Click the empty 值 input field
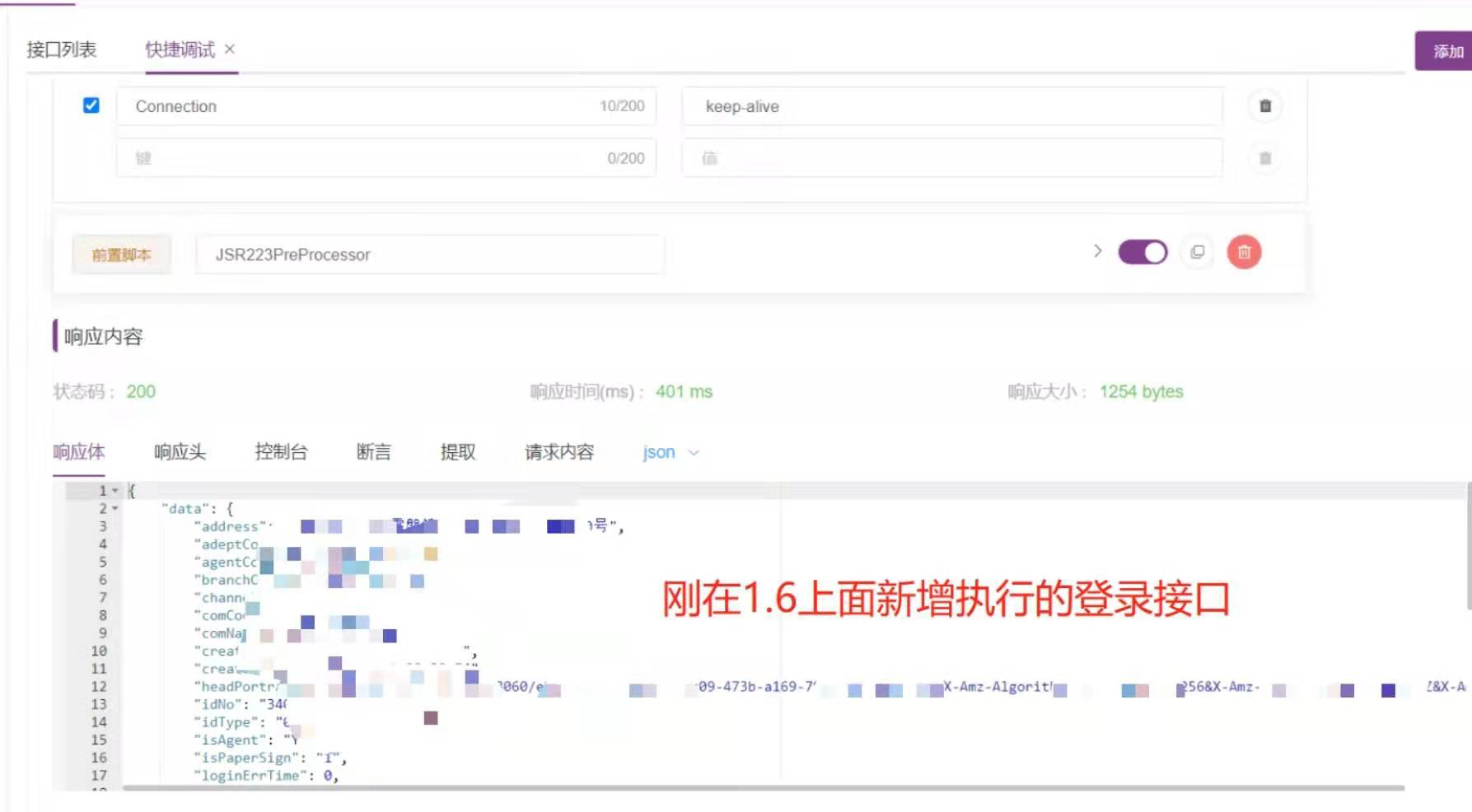The width and height of the screenshot is (1472, 812). point(952,158)
